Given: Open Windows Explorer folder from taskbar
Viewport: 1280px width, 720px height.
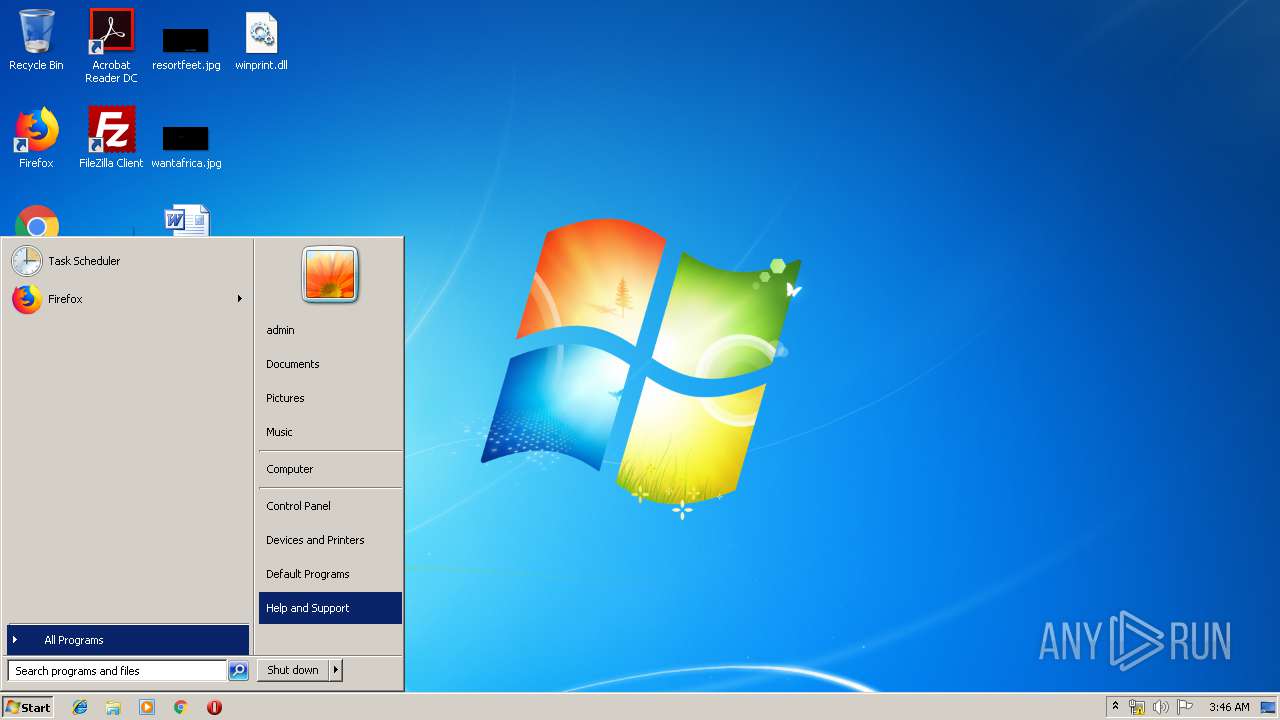Looking at the screenshot, I should [x=113, y=707].
